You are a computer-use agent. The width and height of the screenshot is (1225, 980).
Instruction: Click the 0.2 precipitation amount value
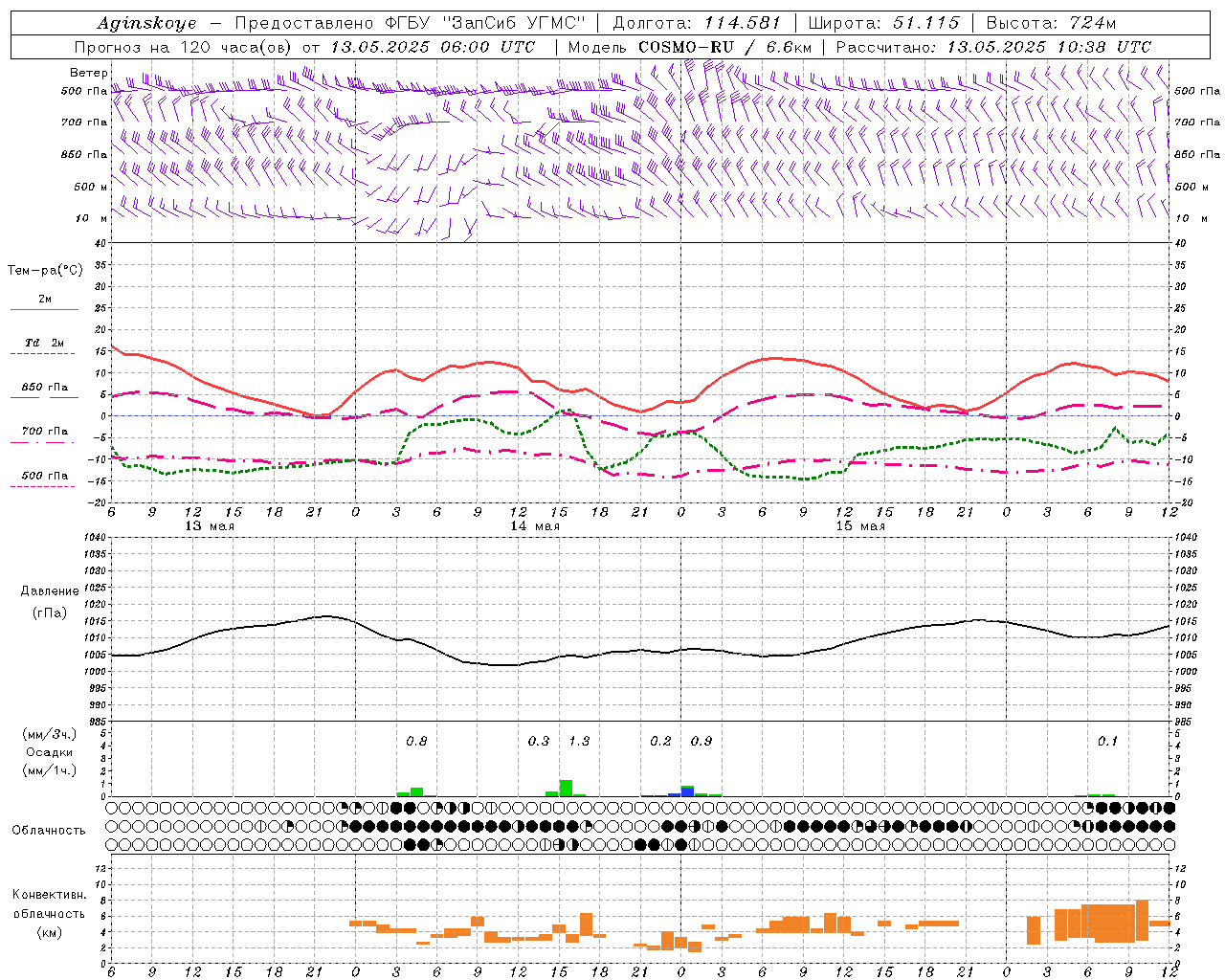[660, 741]
